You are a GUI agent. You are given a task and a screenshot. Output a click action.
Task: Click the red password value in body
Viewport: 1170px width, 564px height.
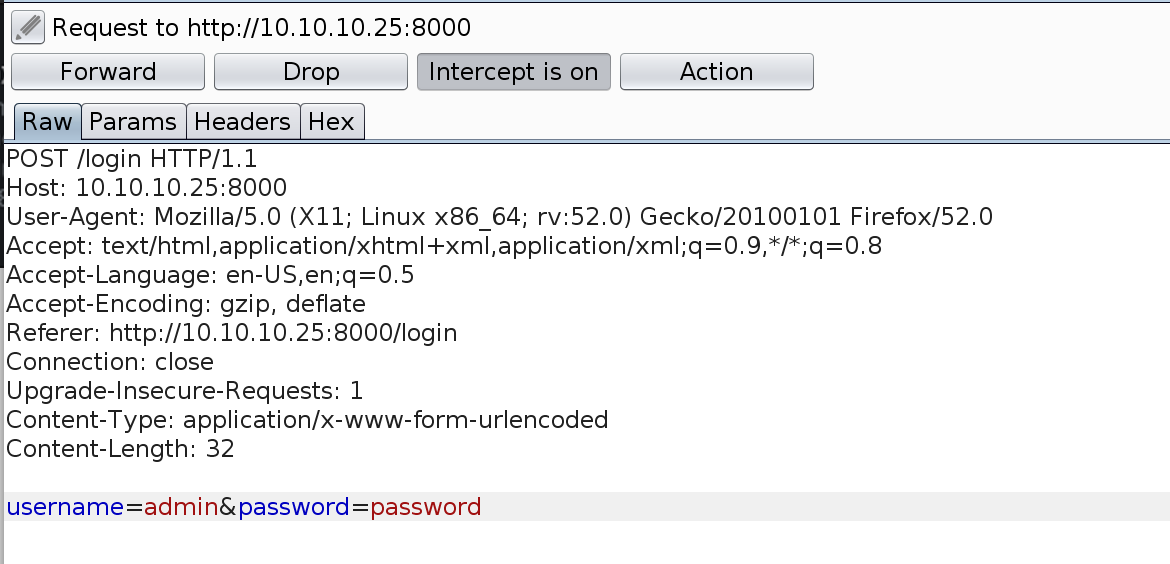(x=426, y=507)
